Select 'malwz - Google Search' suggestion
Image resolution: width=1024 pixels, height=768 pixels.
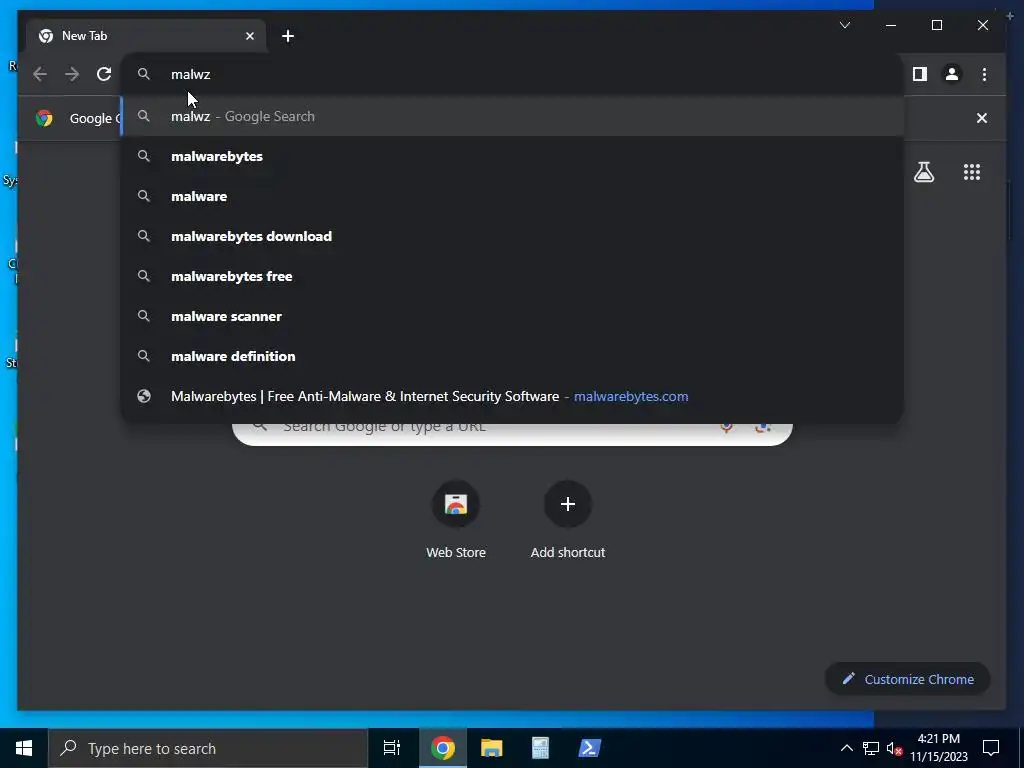(x=513, y=116)
